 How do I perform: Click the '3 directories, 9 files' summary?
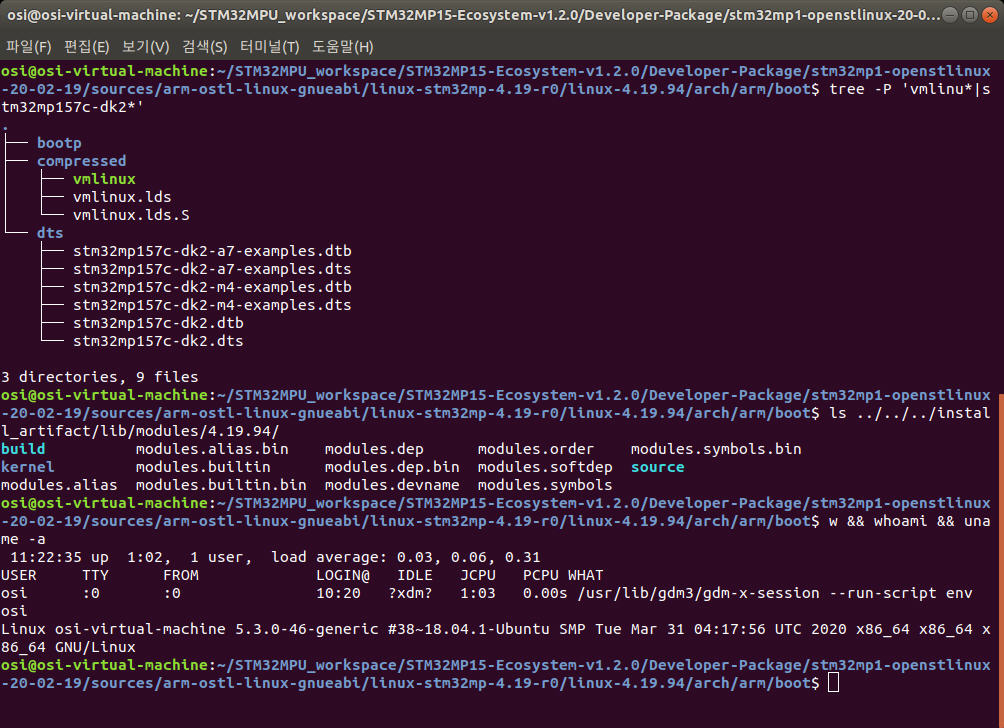(x=99, y=376)
